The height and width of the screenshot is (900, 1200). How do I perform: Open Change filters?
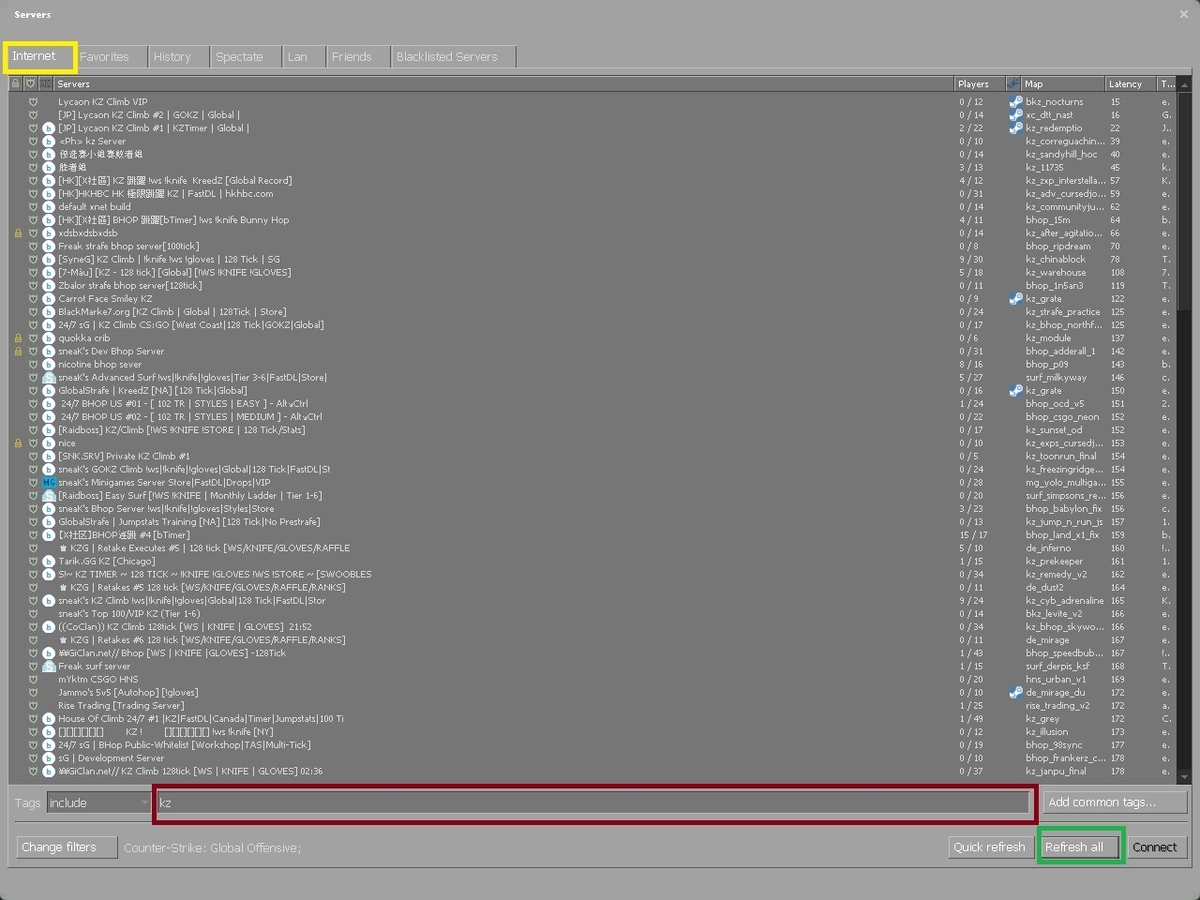pyautogui.click(x=67, y=847)
